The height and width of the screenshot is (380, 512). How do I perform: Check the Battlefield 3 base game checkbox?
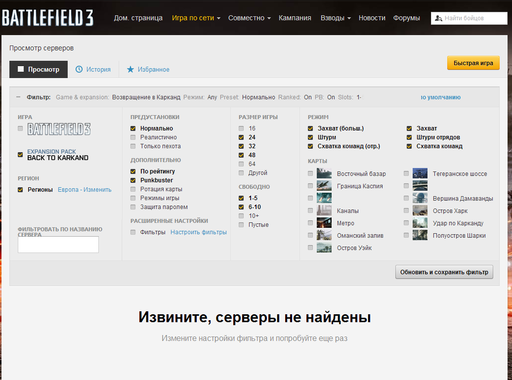20,128
